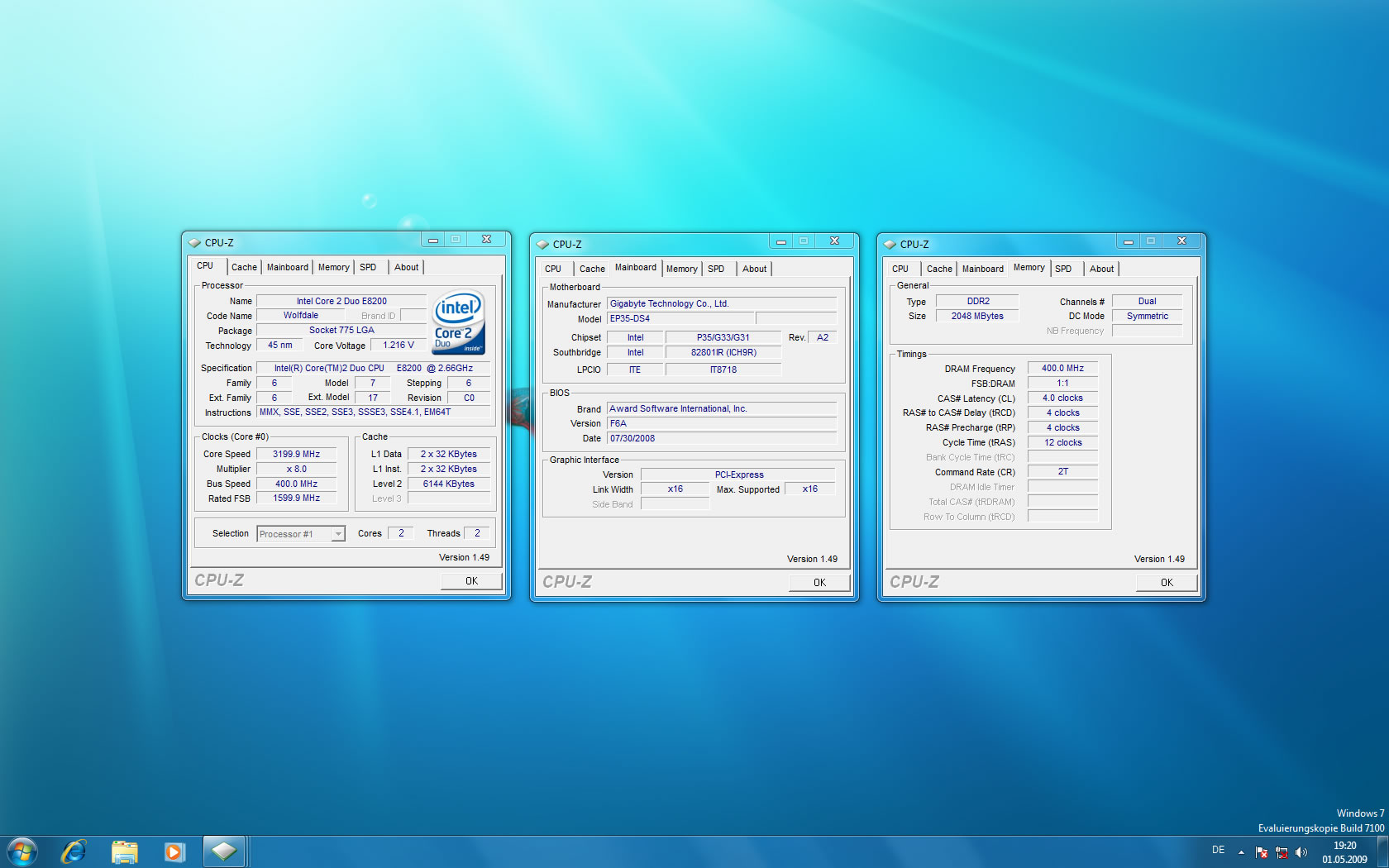
Task: Click the CPU-Z title icon in right window
Action: (x=890, y=245)
